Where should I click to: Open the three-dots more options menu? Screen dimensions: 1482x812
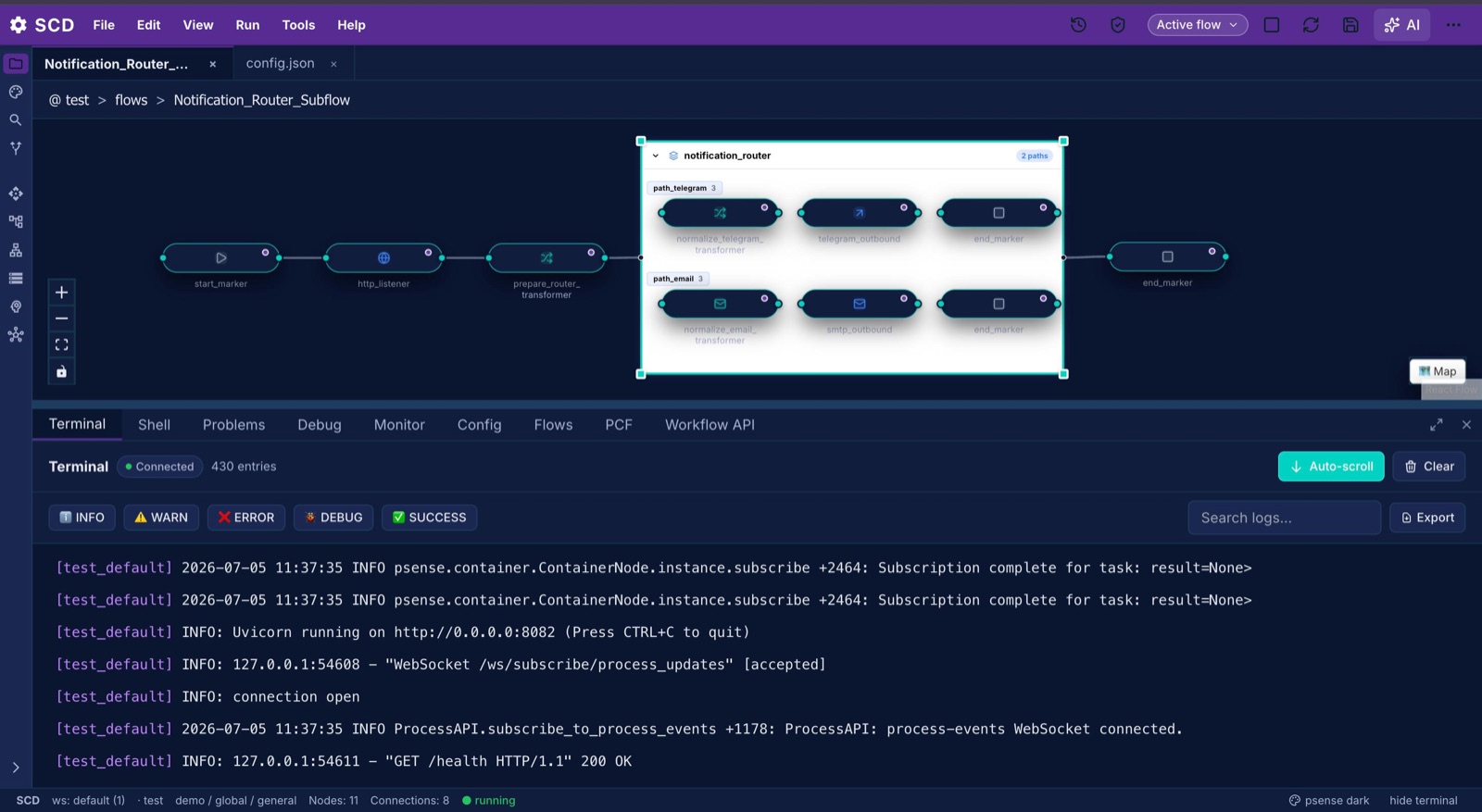tap(1453, 25)
